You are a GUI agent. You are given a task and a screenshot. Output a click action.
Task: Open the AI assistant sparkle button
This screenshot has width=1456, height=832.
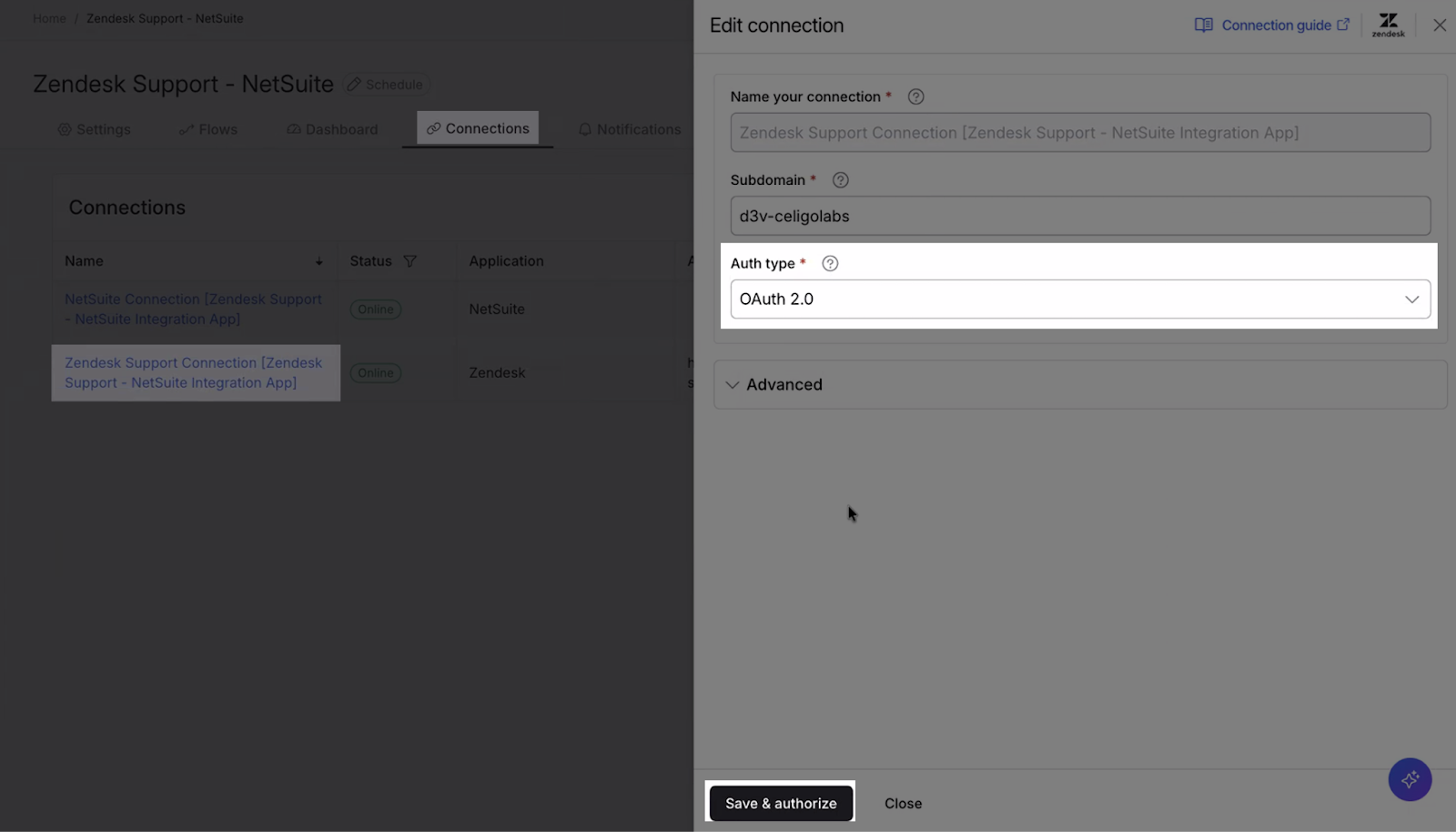pos(1410,779)
